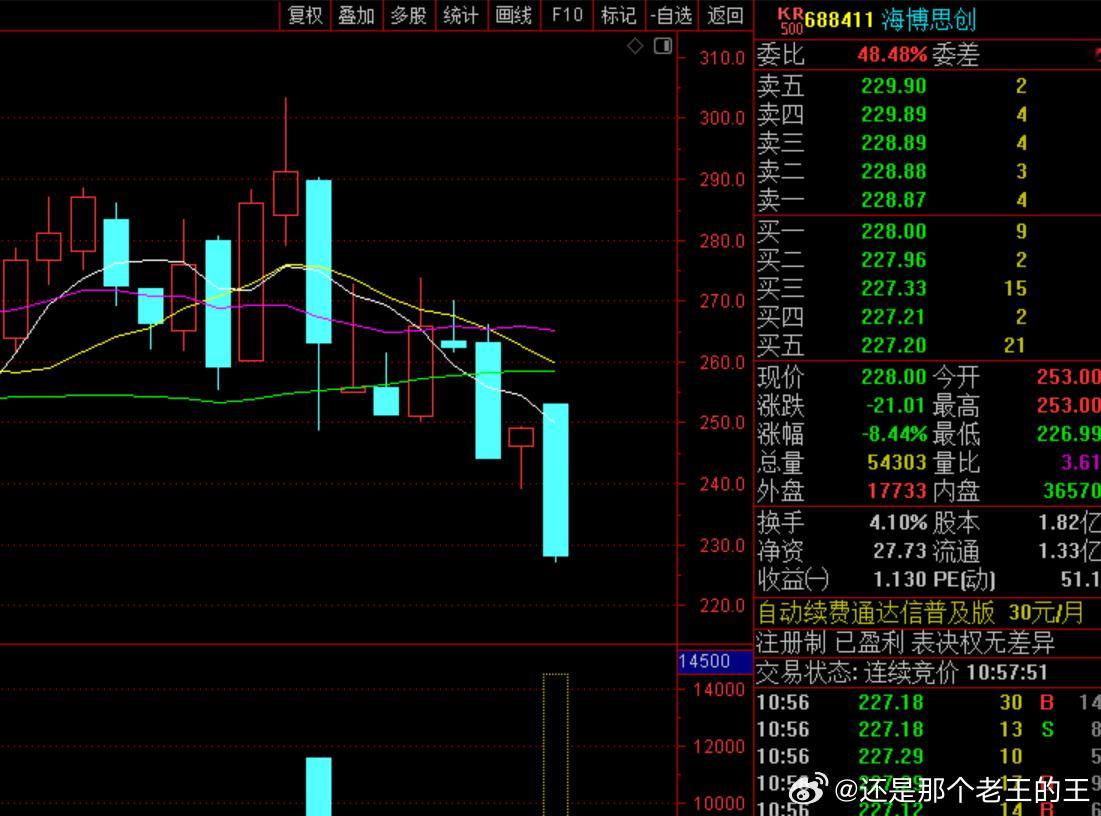Click the tall cyan candlestick near 290
The height and width of the screenshot is (816, 1101).
[x=319, y=261]
